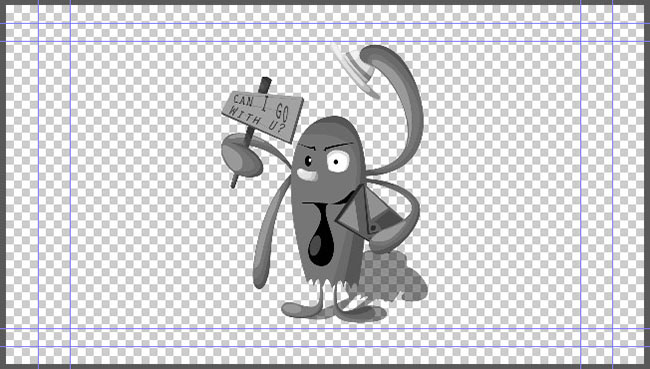
Task: Select the light cheek patch on the face
Action: point(307,175)
